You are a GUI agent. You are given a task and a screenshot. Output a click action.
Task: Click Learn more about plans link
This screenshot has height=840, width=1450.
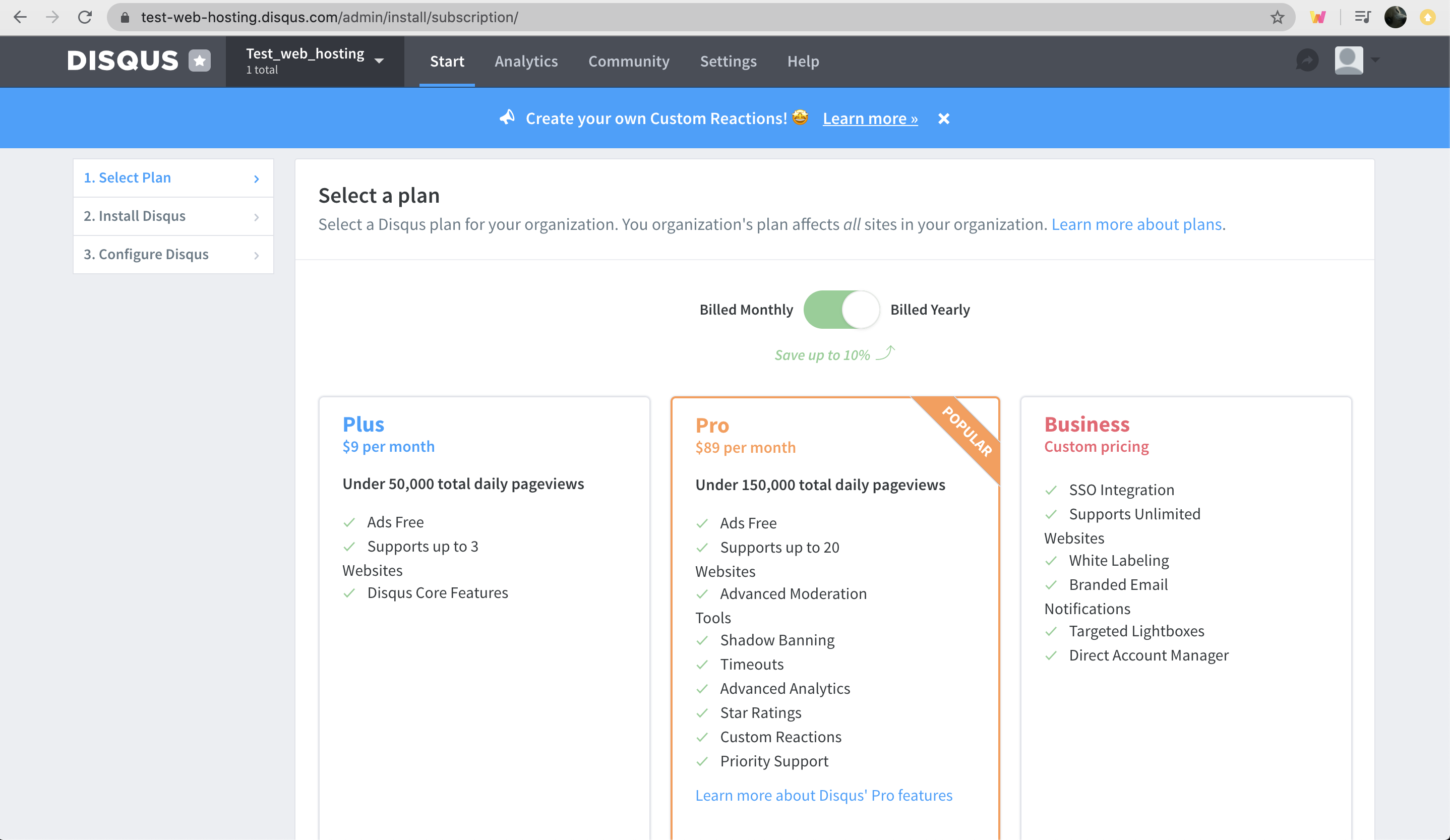coord(1136,224)
